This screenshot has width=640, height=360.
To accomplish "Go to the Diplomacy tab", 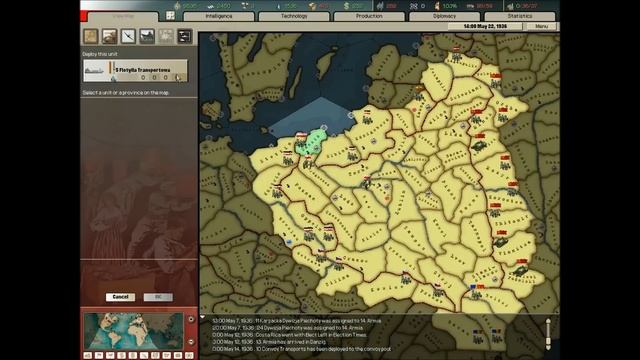I will pyautogui.click(x=444, y=16).
